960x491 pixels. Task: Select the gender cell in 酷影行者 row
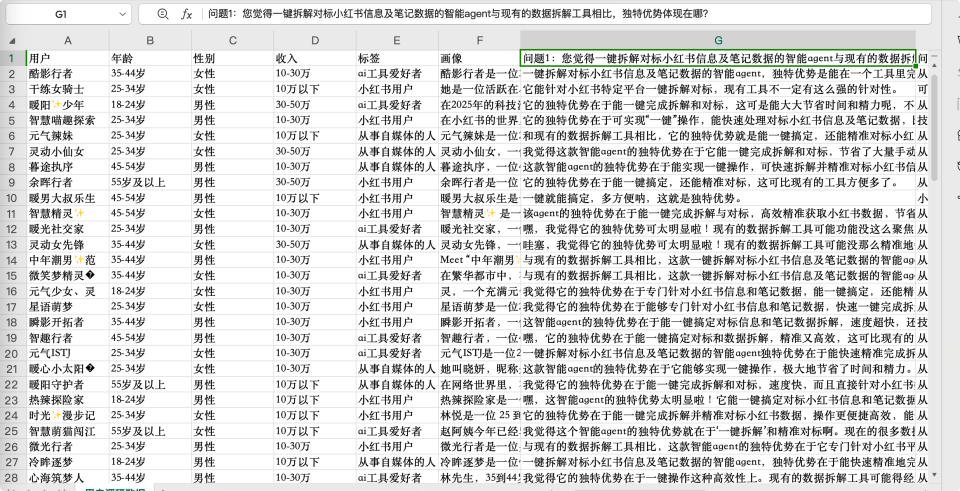233,73
